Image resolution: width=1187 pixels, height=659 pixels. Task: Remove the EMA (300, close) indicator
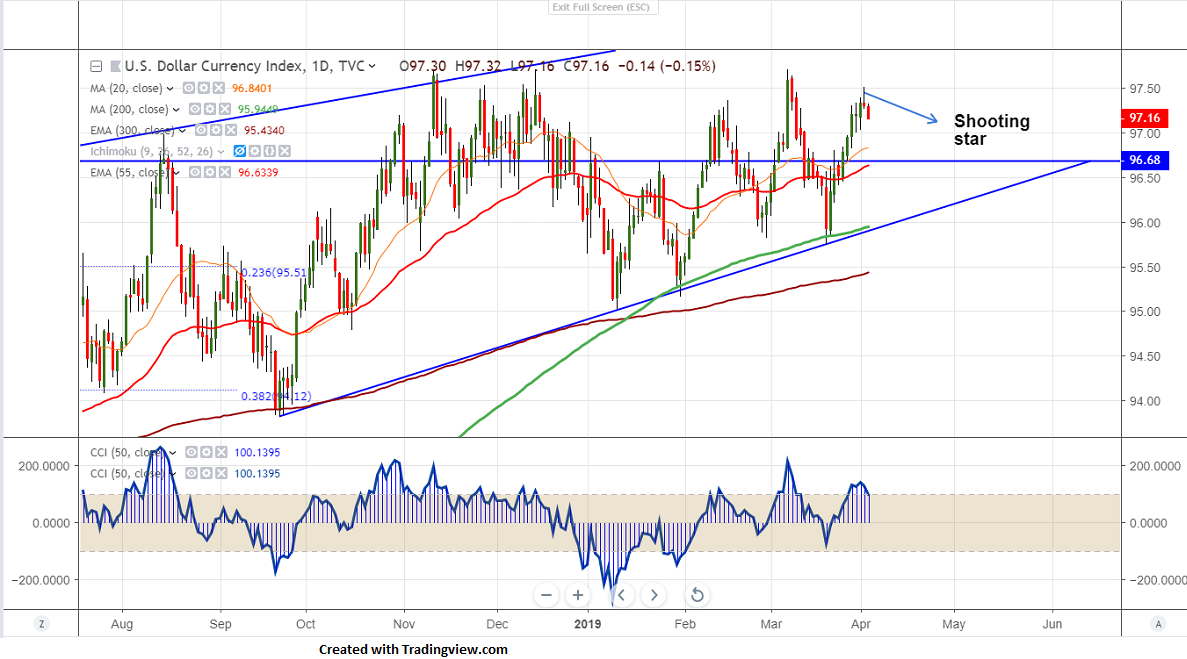[230, 130]
